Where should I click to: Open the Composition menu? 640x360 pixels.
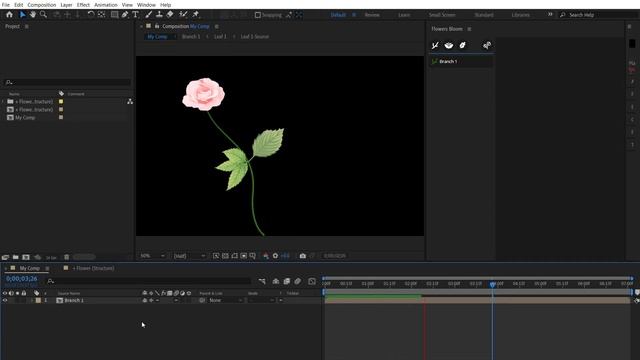(42, 5)
